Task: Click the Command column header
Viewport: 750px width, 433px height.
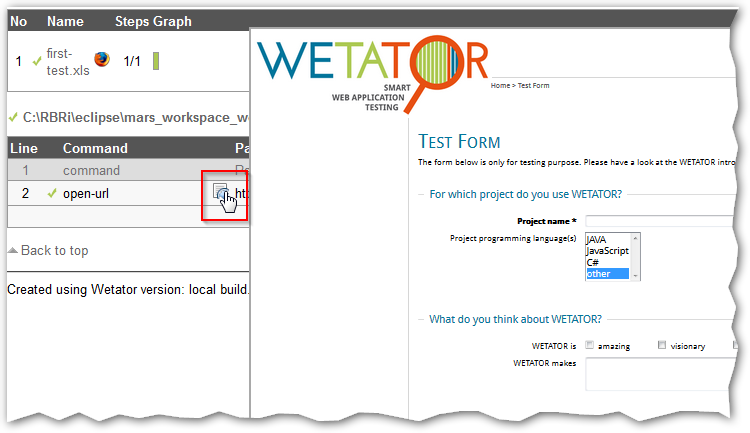Action: [x=95, y=148]
